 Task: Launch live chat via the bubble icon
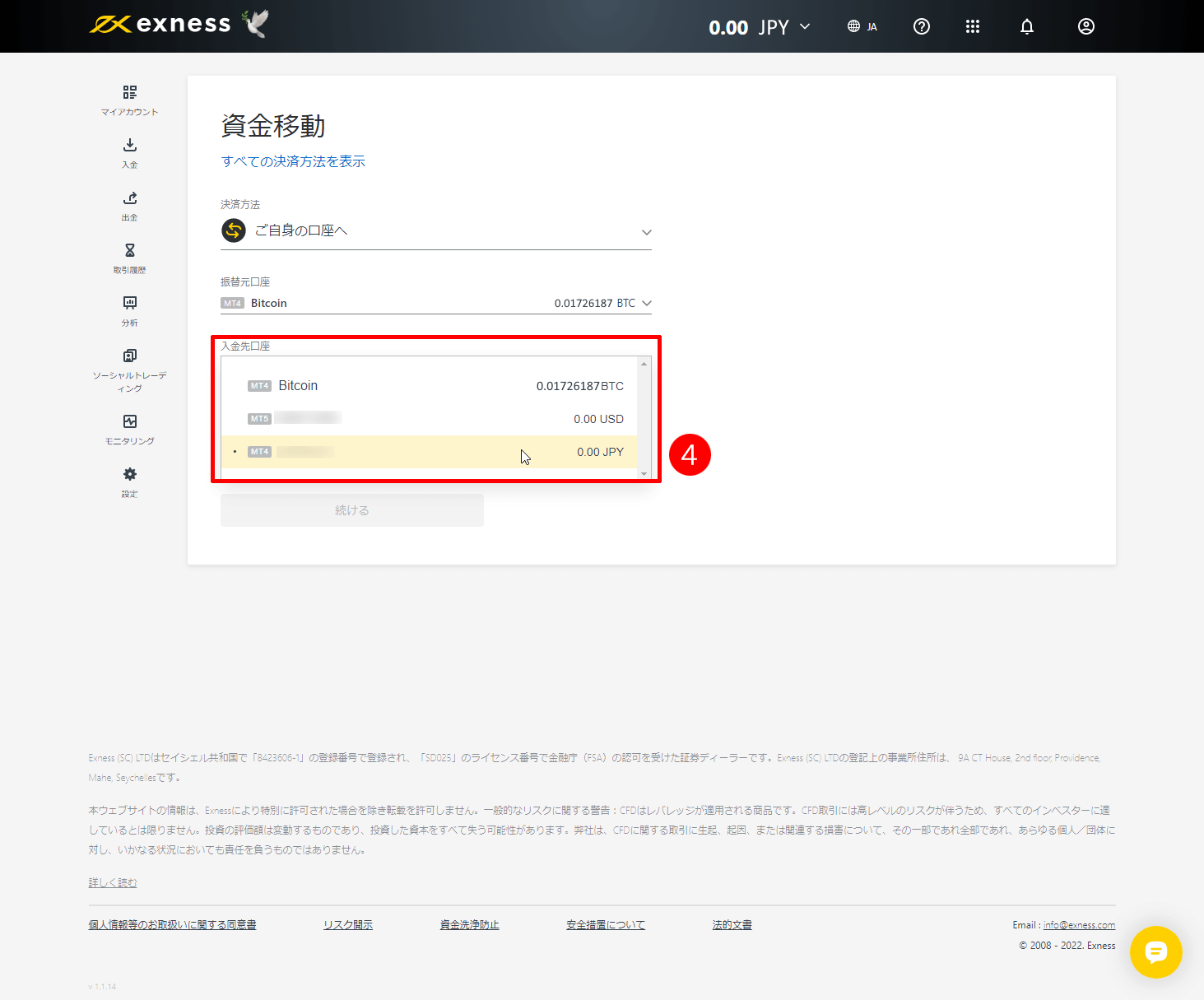(x=1156, y=952)
